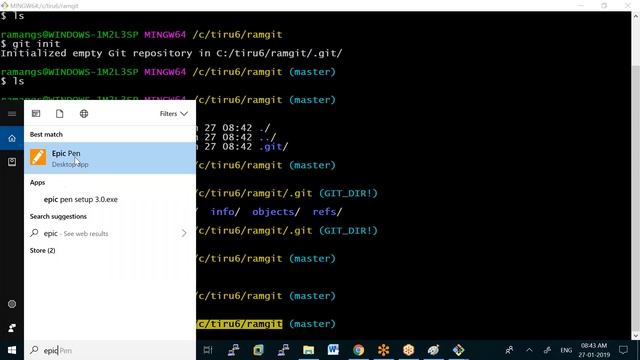Click 'info/' directory in terminal output
This screenshot has height=360, width=640.
click(x=225, y=212)
